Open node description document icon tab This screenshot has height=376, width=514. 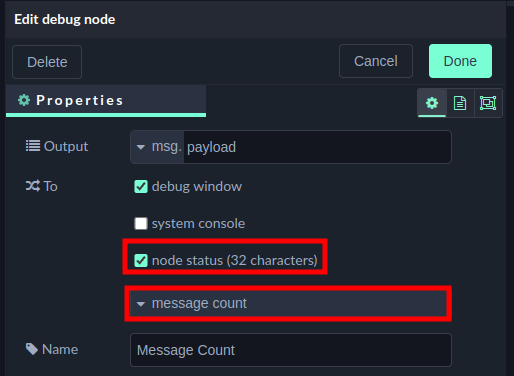[460, 103]
